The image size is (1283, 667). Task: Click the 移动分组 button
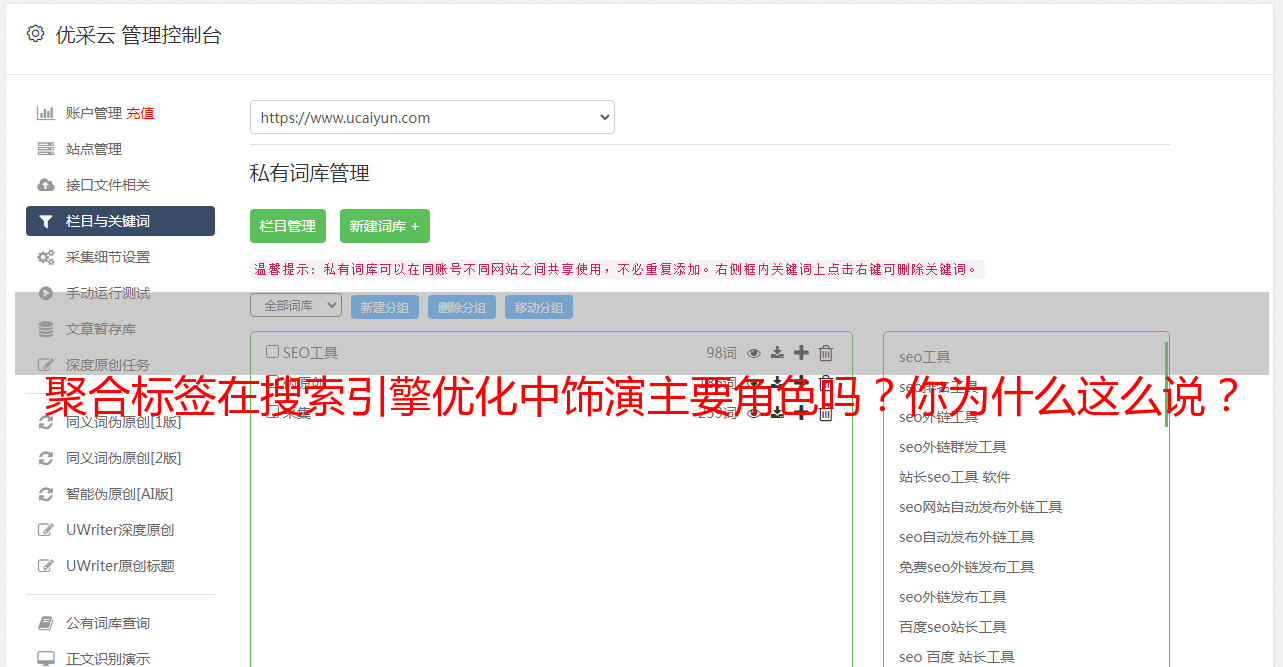coord(539,307)
